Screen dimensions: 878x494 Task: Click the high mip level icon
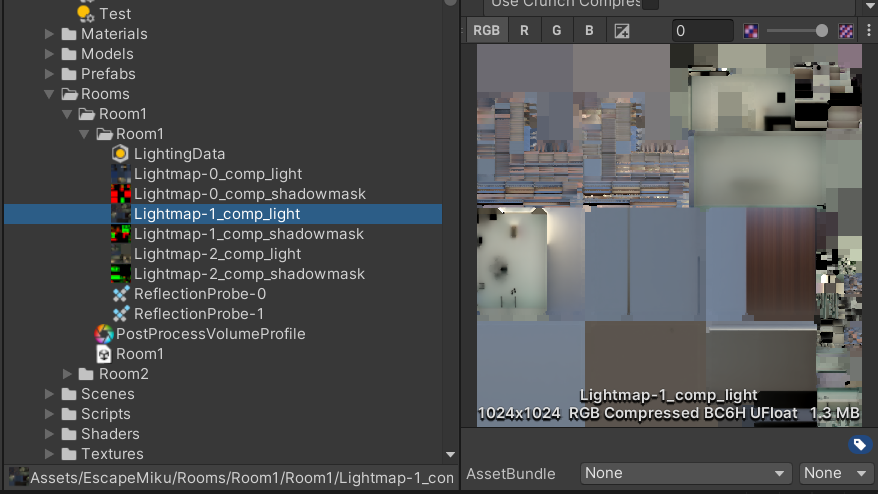pyautogui.click(x=846, y=31)
